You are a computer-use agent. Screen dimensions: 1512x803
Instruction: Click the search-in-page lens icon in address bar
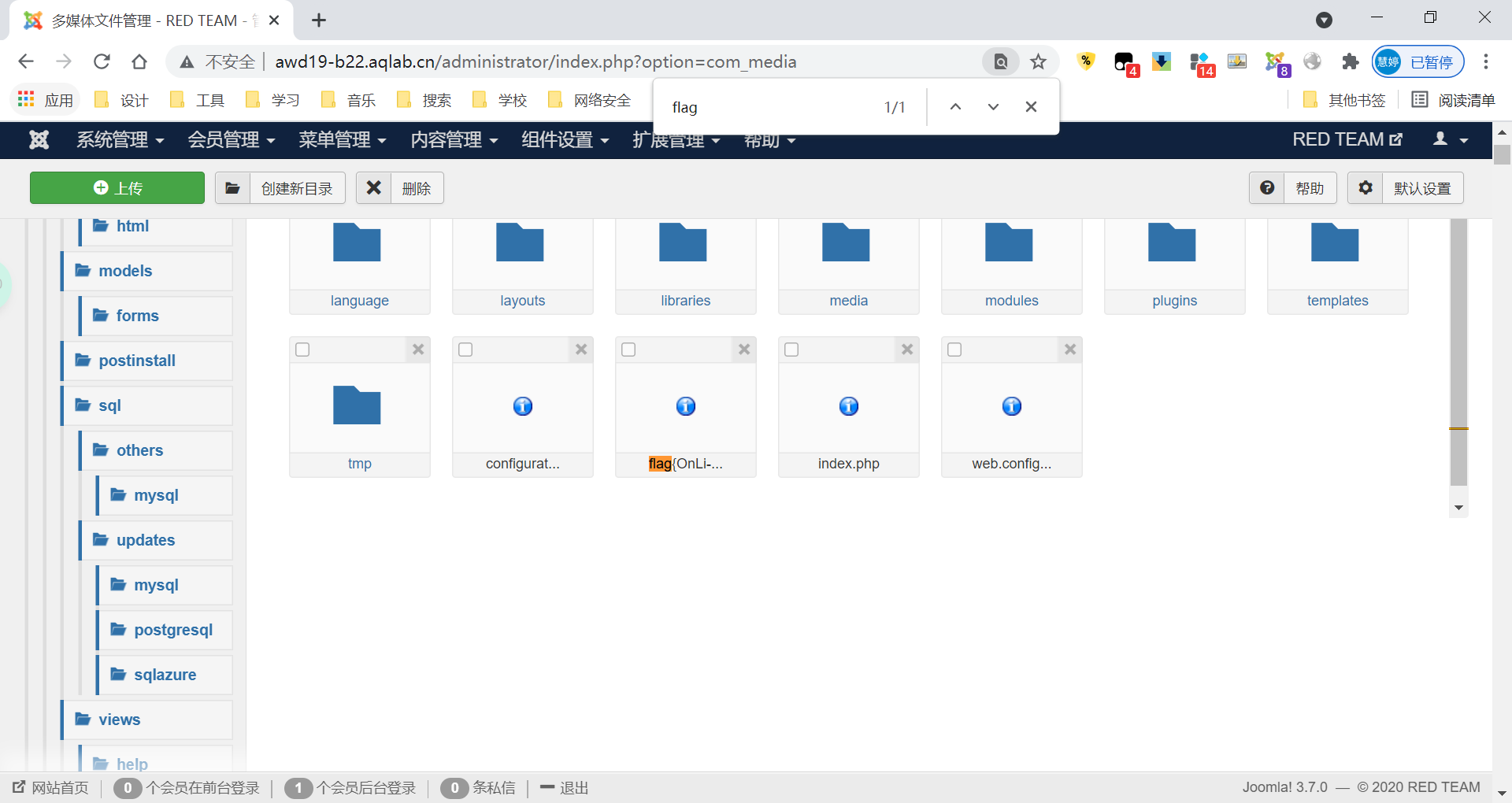click(1001, 61)
